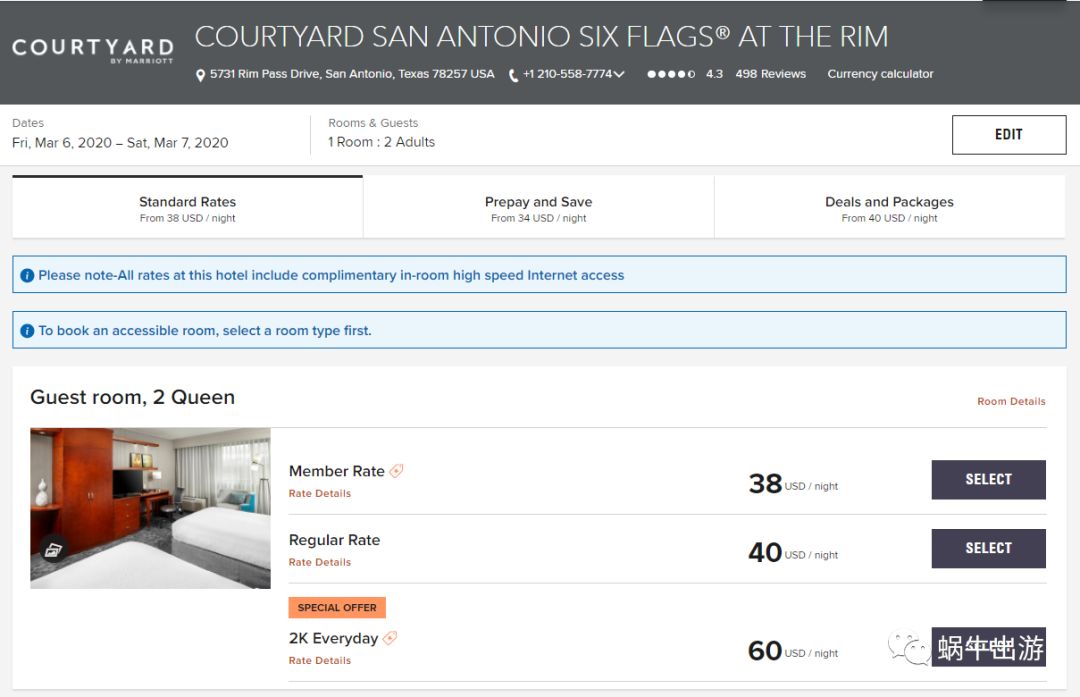Click the info icon on the Internet access notice
Viewport: 1080px width, 697px height.
coord(27,275)
